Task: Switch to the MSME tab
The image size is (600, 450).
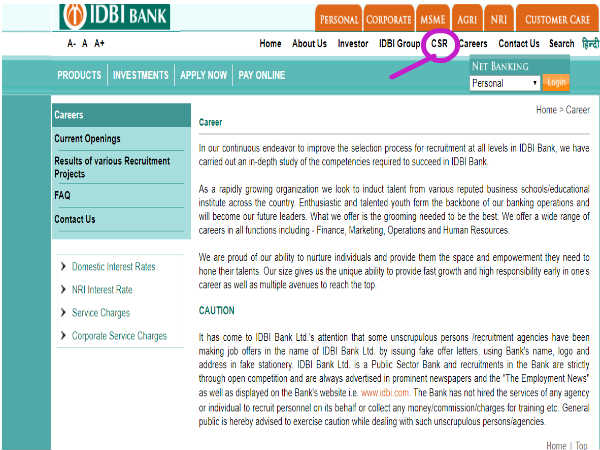Action: (433, 19)
